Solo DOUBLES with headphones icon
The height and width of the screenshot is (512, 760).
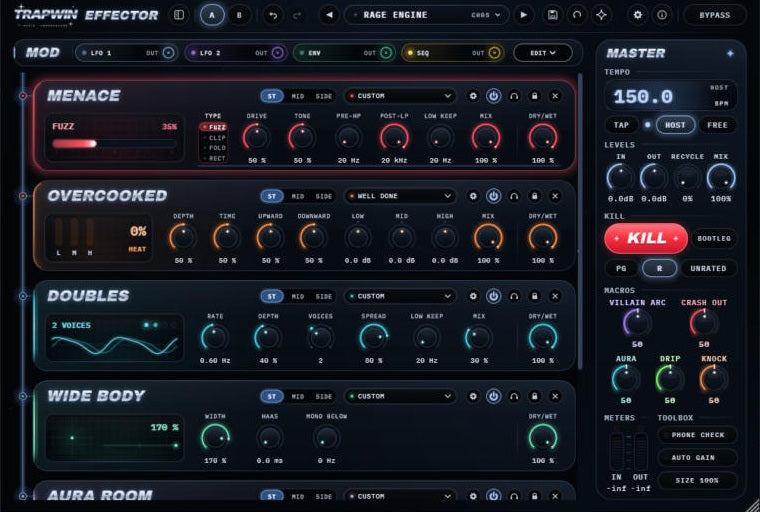514,296
